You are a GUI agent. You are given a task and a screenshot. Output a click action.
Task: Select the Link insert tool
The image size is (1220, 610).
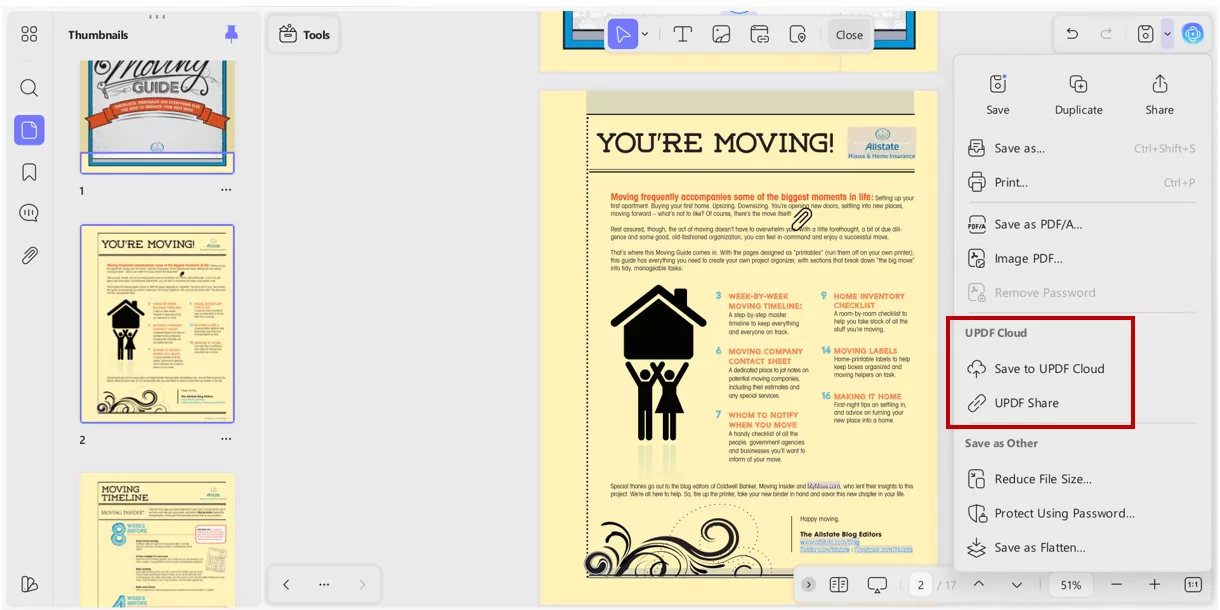(759, 35)
